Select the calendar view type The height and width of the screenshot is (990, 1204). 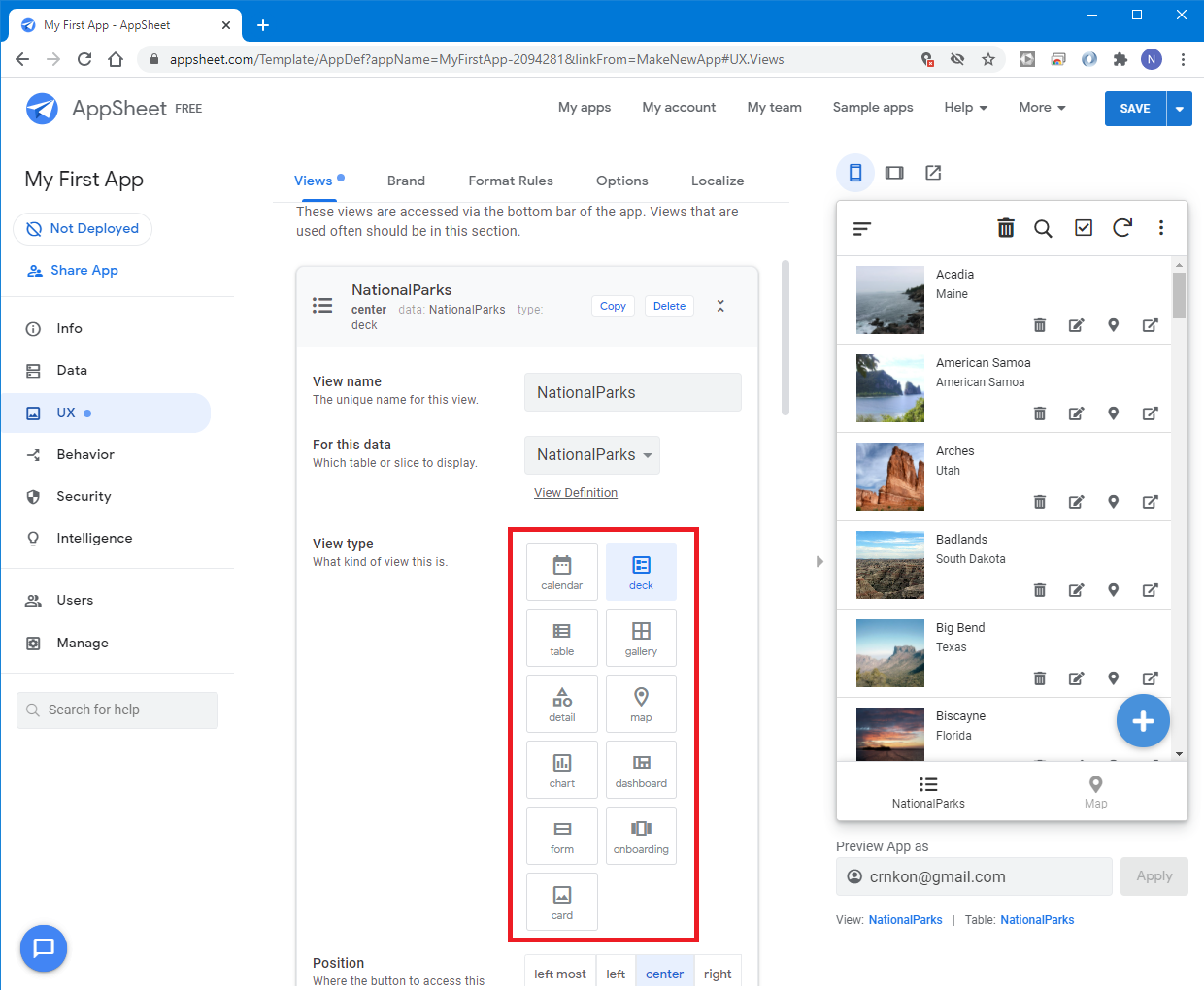[x=561, y=572]
